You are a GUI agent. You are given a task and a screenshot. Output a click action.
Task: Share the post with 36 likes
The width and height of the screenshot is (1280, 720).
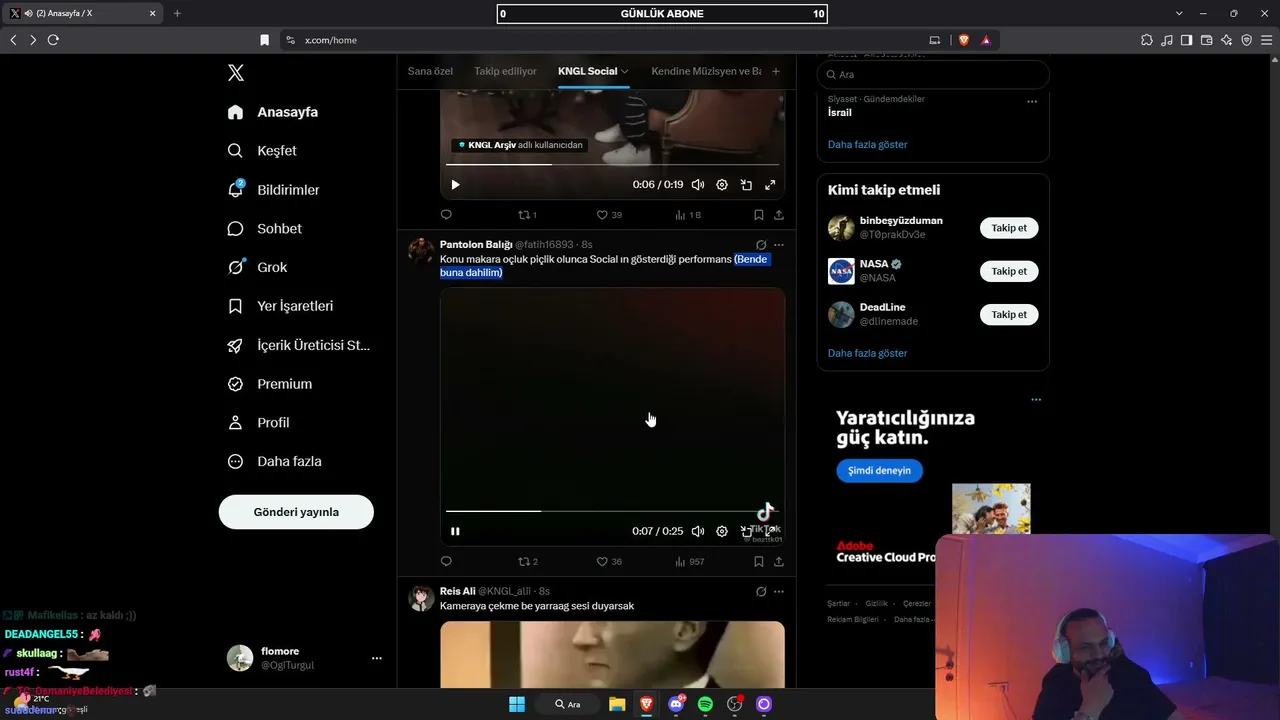(x=779, y=562)
